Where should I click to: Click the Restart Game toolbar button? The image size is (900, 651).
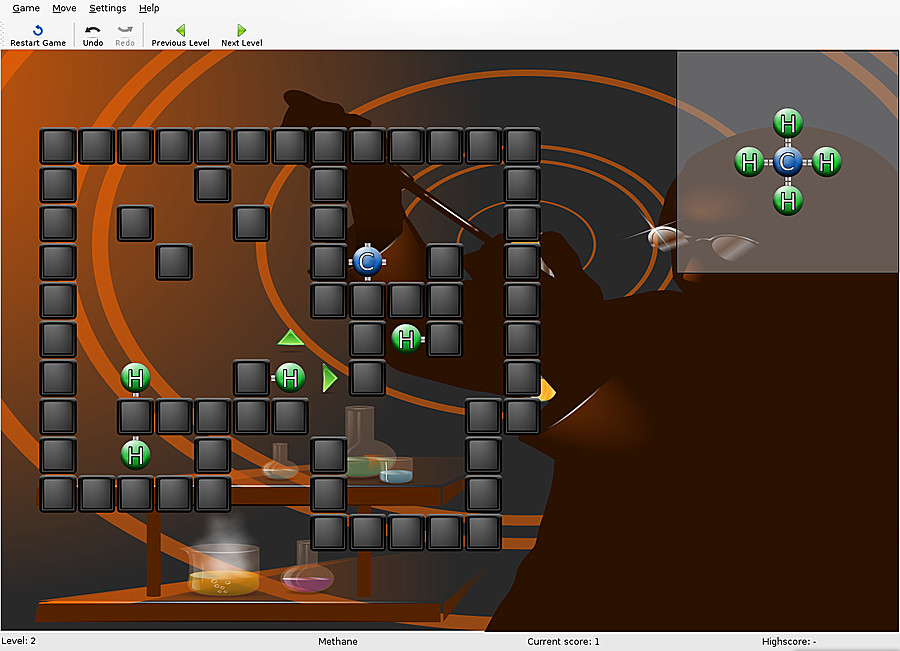38,36
